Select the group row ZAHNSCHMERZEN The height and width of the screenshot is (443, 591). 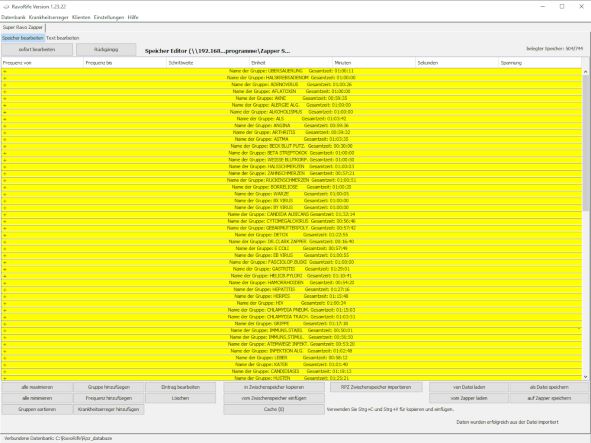[292, 173]
